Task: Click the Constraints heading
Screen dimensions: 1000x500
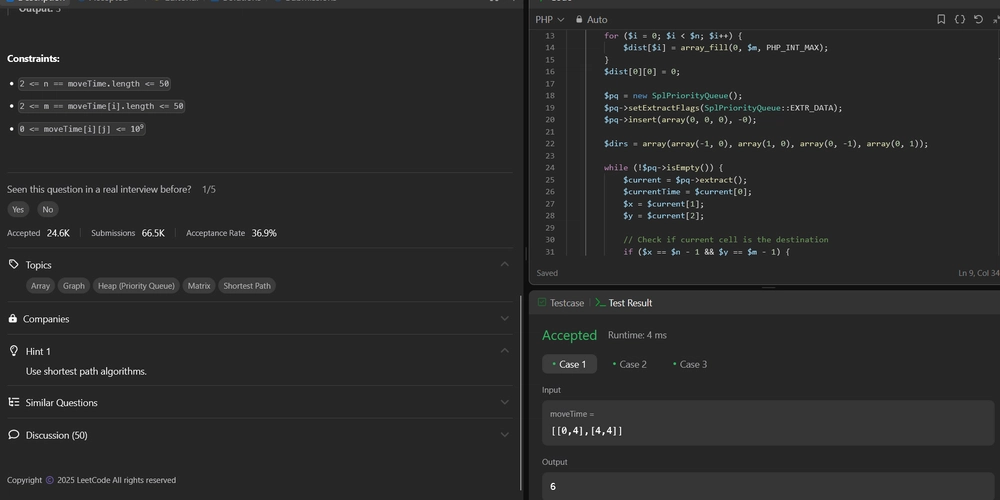Action: 33,59
